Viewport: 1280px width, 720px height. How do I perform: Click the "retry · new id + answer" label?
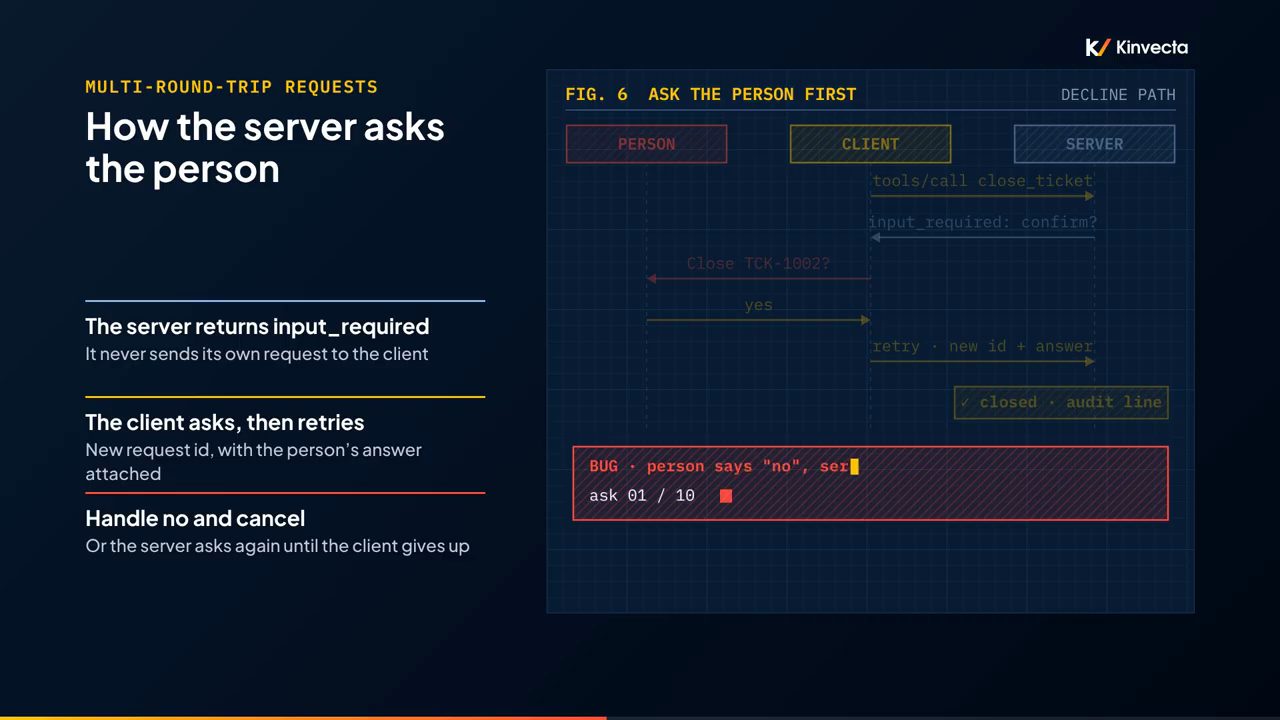(982, 346)
